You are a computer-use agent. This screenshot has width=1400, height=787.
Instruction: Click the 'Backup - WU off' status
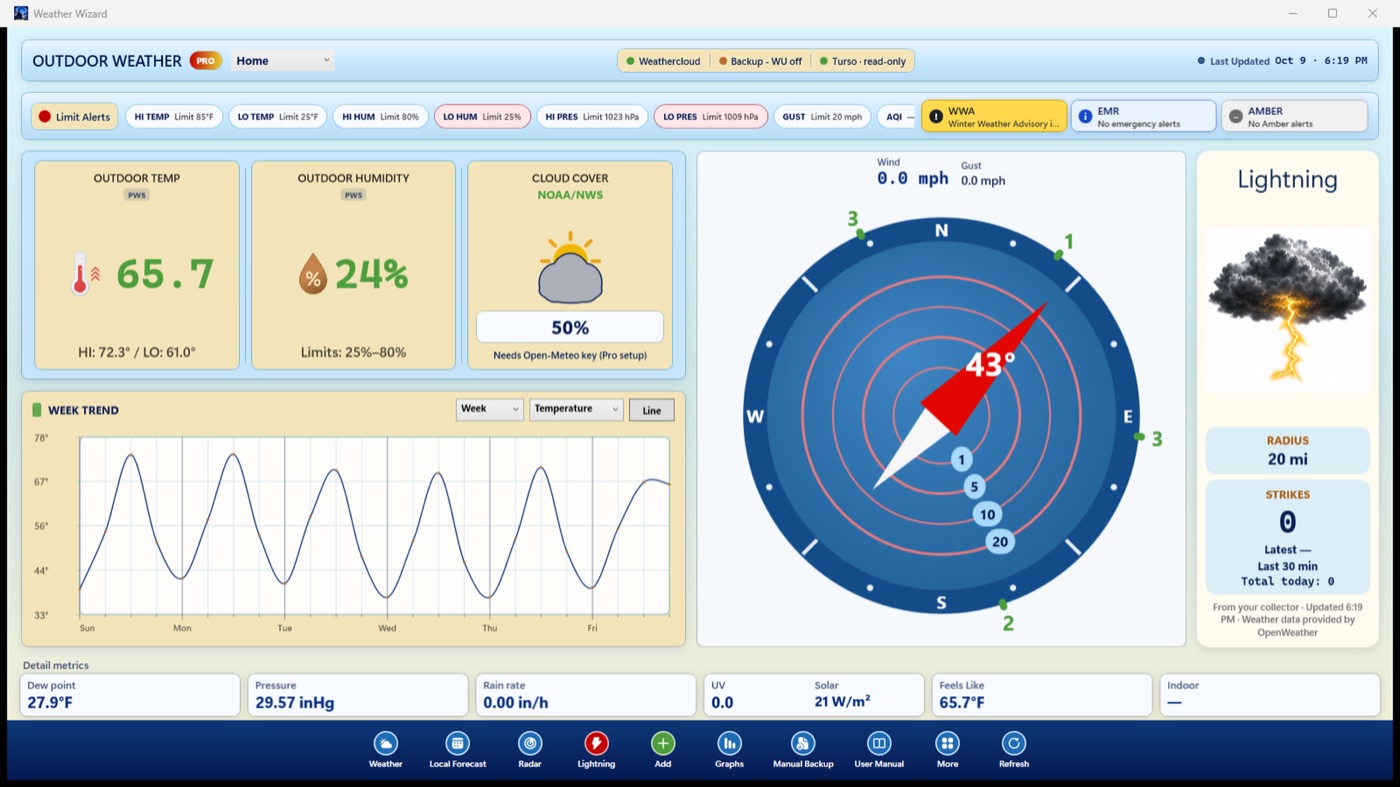click(x=760, y=61)
